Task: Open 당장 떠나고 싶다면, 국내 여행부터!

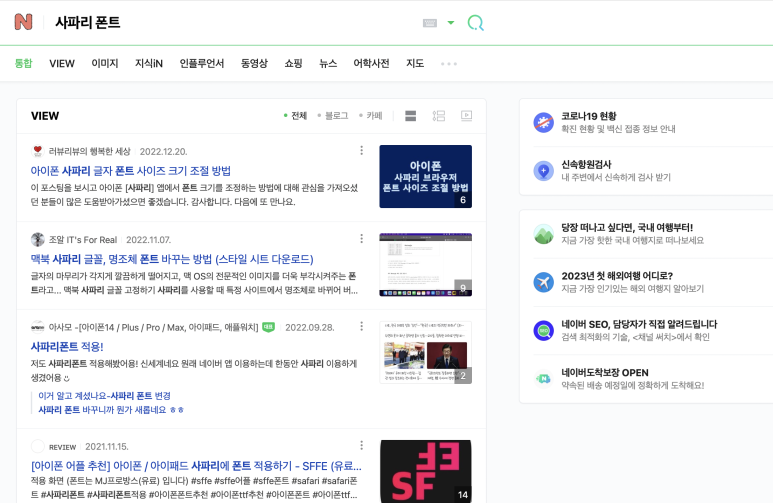Action: pos(627,228)
